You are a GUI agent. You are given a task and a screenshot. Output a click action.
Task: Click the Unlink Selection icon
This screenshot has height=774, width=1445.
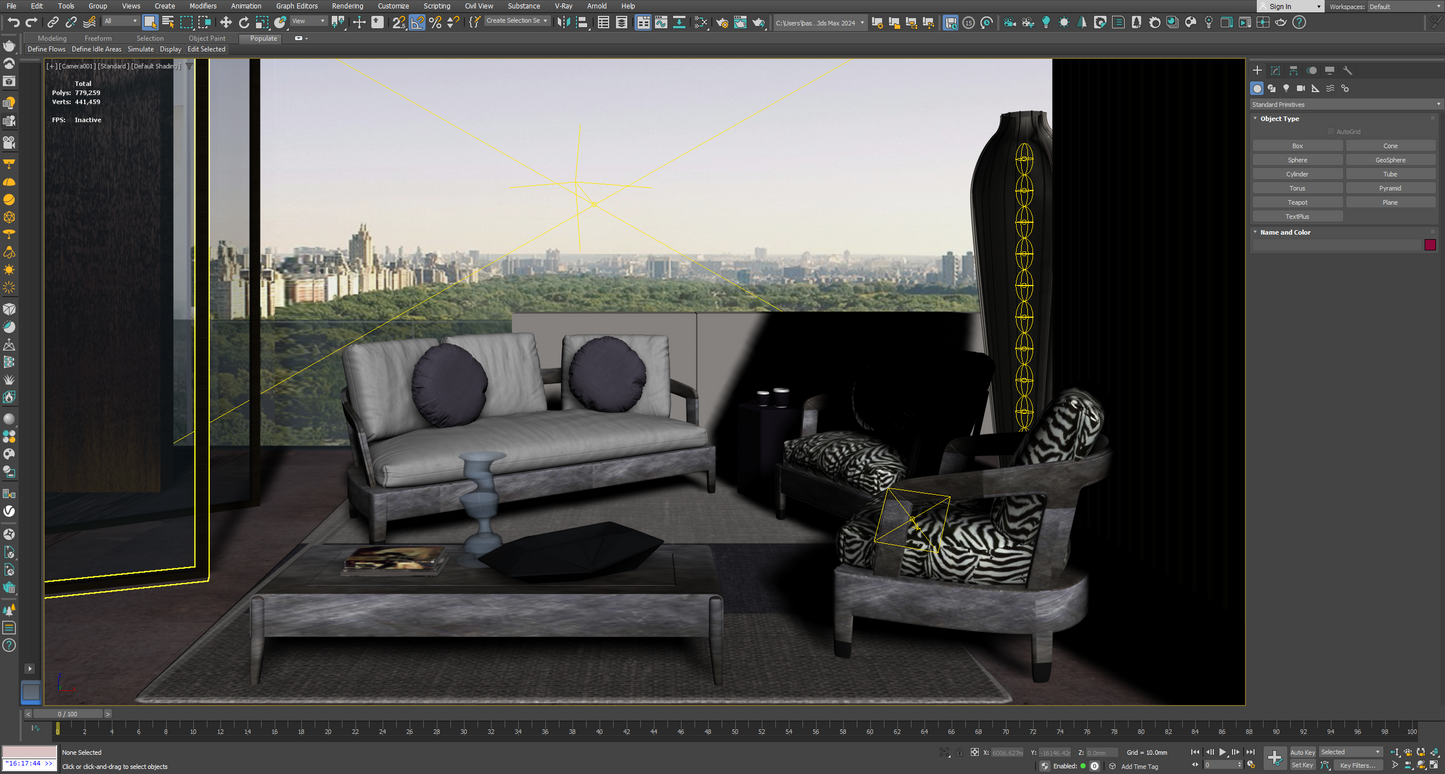[x=71, y=22]
